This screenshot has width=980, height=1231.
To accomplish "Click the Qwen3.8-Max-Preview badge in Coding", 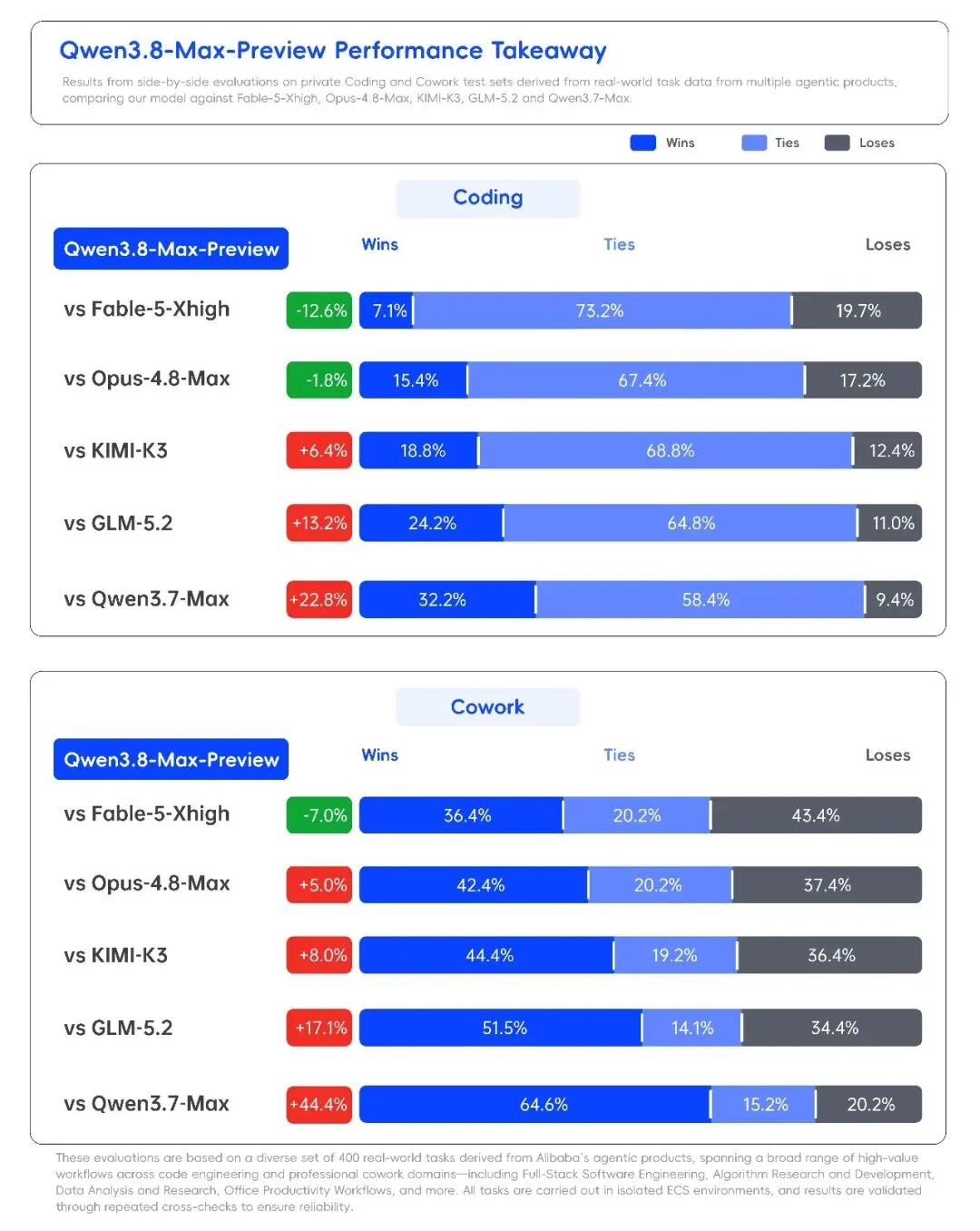I will pos(171,249).
